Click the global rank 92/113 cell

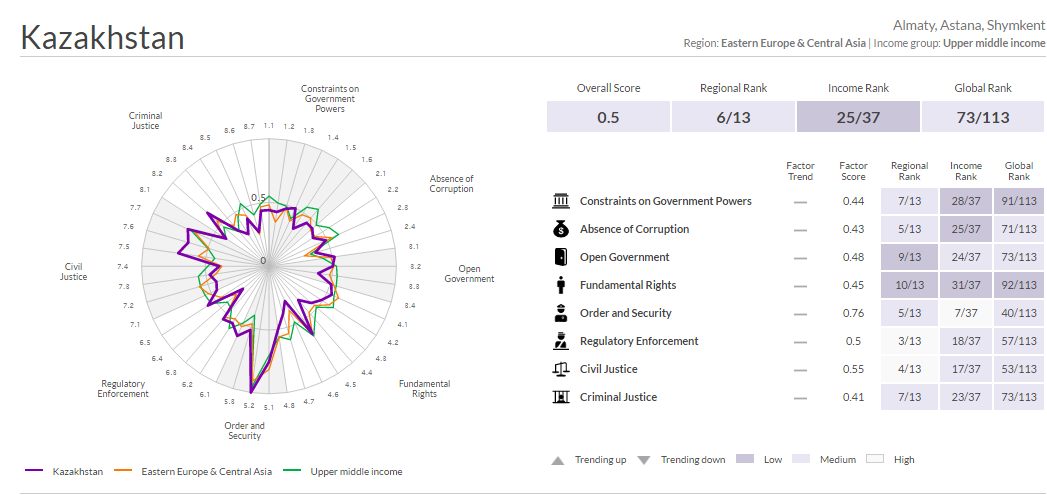click(1019, 285)
